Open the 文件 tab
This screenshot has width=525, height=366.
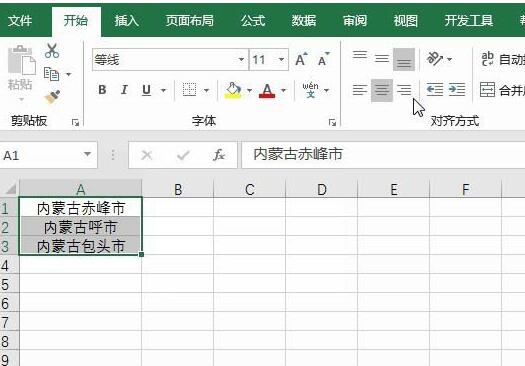coord(20,21)
